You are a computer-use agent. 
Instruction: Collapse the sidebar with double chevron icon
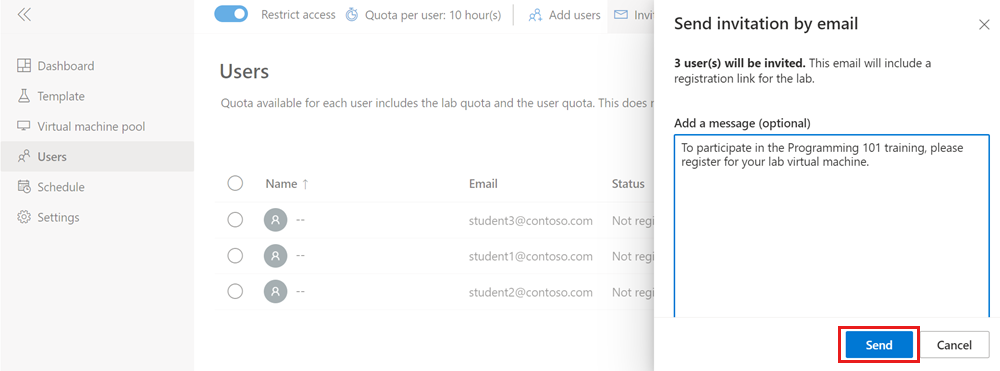click(x=24, y=15)
